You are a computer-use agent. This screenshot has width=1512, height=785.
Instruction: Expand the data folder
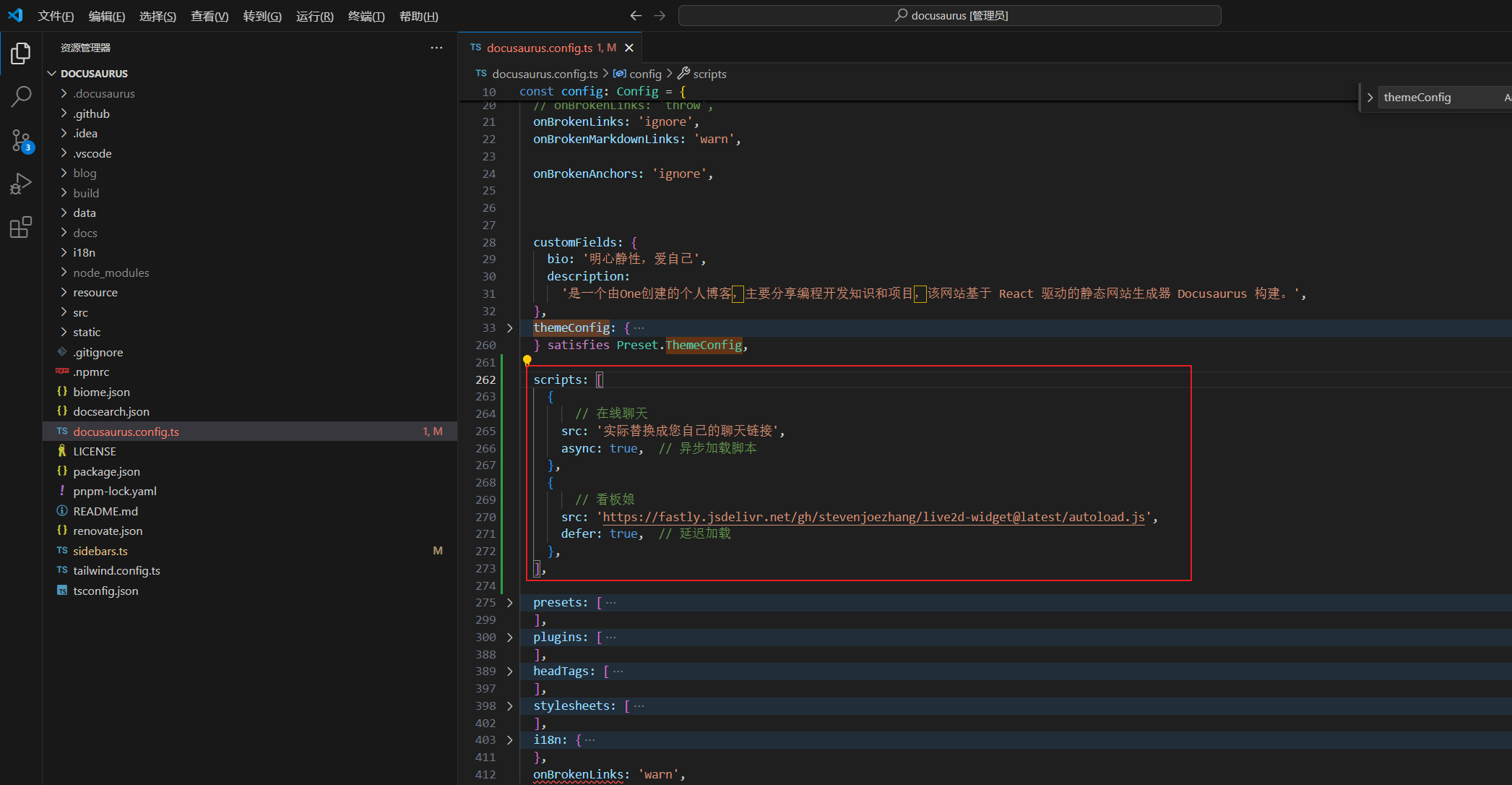pos(250,213)
